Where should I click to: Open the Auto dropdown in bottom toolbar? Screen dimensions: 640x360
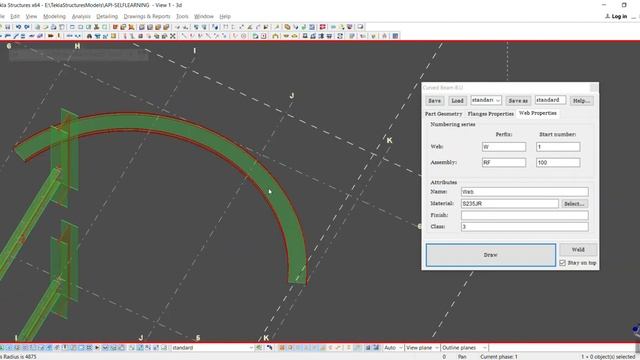tap(393, 348)
